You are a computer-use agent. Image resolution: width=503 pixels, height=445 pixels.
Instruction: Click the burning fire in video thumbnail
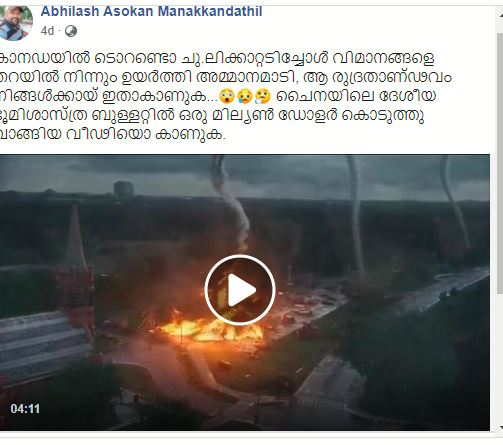pos(211,328)
